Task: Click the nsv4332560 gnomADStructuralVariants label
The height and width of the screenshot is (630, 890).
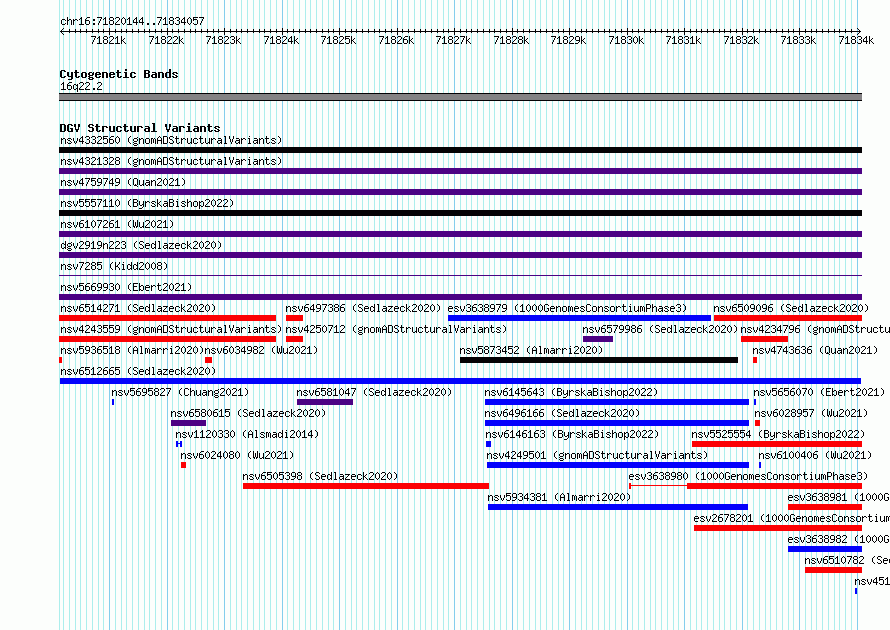Action: tap(171, 140)
